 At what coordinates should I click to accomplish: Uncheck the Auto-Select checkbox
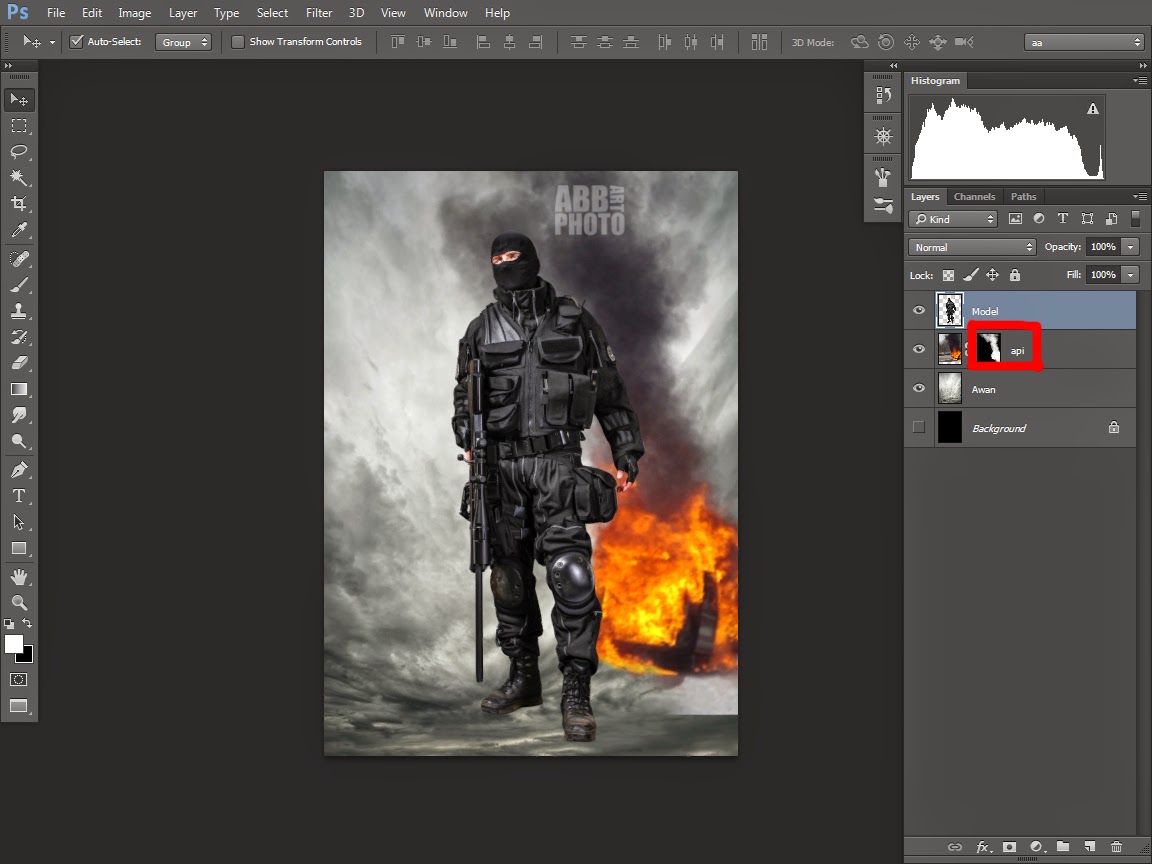(76, 42)
